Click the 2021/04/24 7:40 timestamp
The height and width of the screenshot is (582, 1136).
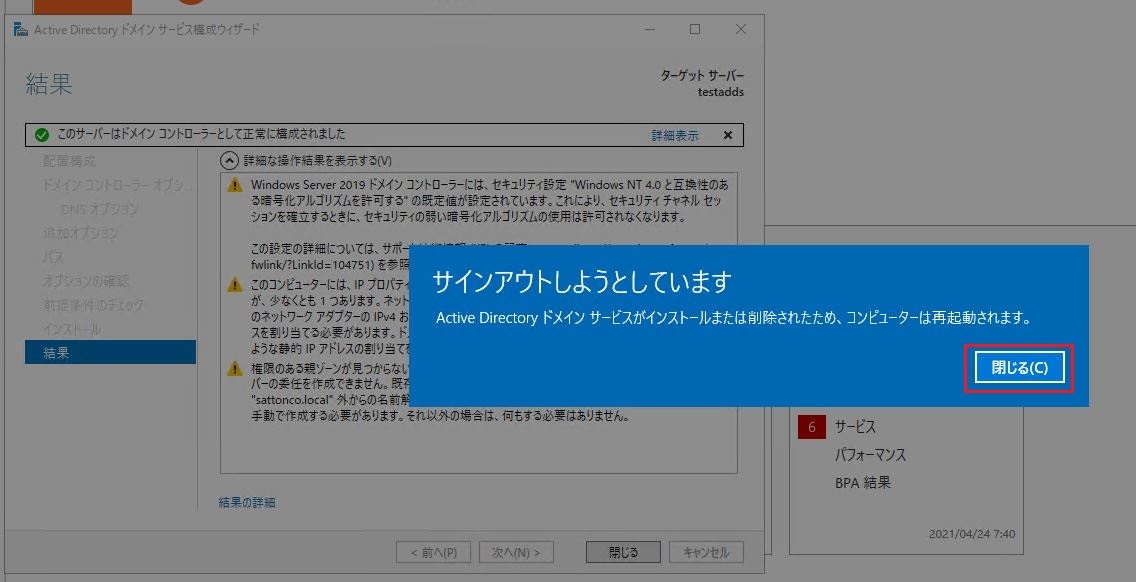[972, 533]
